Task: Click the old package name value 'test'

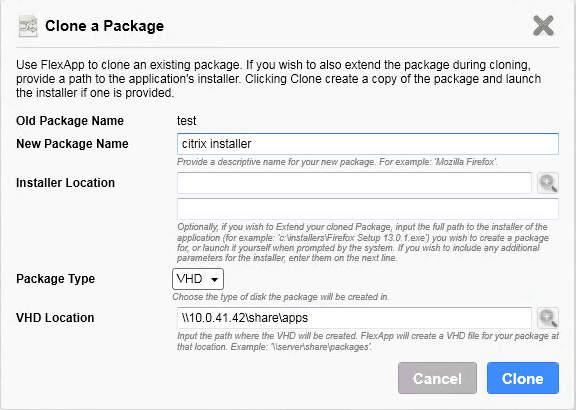Action: 187,121
